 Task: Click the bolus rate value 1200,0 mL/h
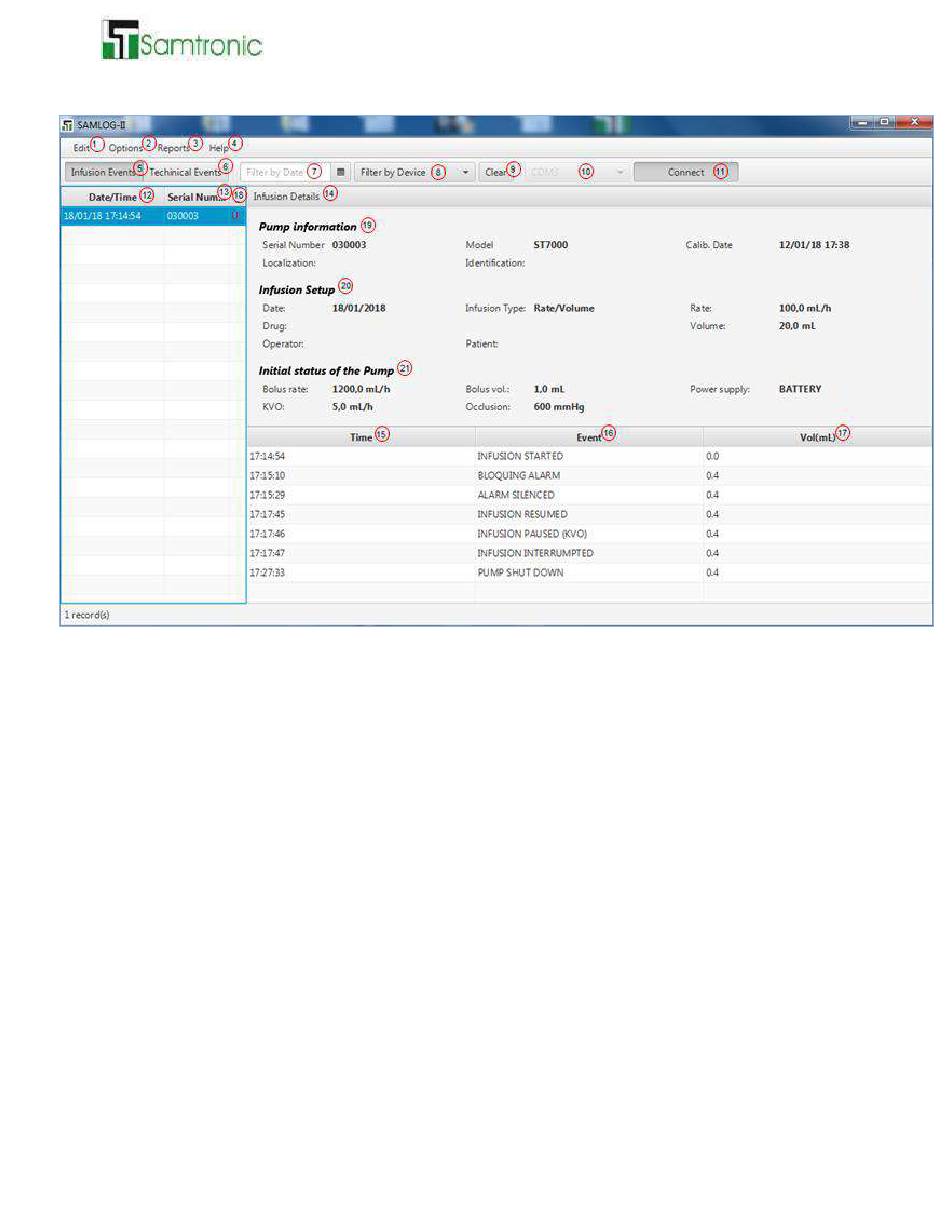click(x=361, y=389)
